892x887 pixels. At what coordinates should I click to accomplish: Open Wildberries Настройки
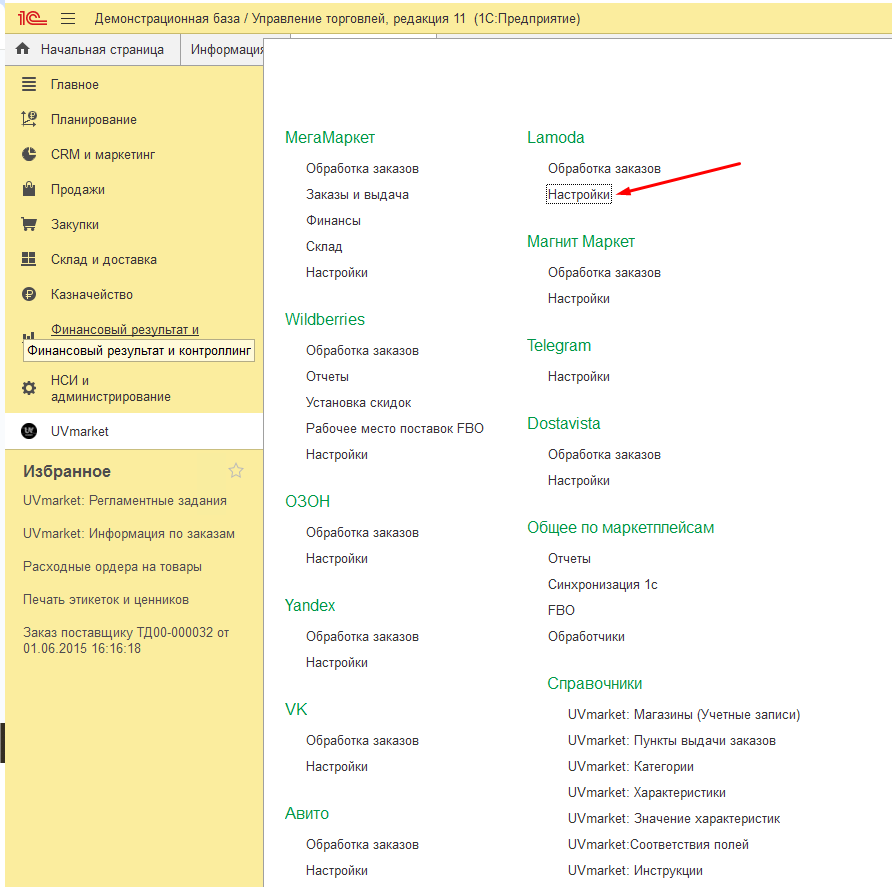[337, 455]
